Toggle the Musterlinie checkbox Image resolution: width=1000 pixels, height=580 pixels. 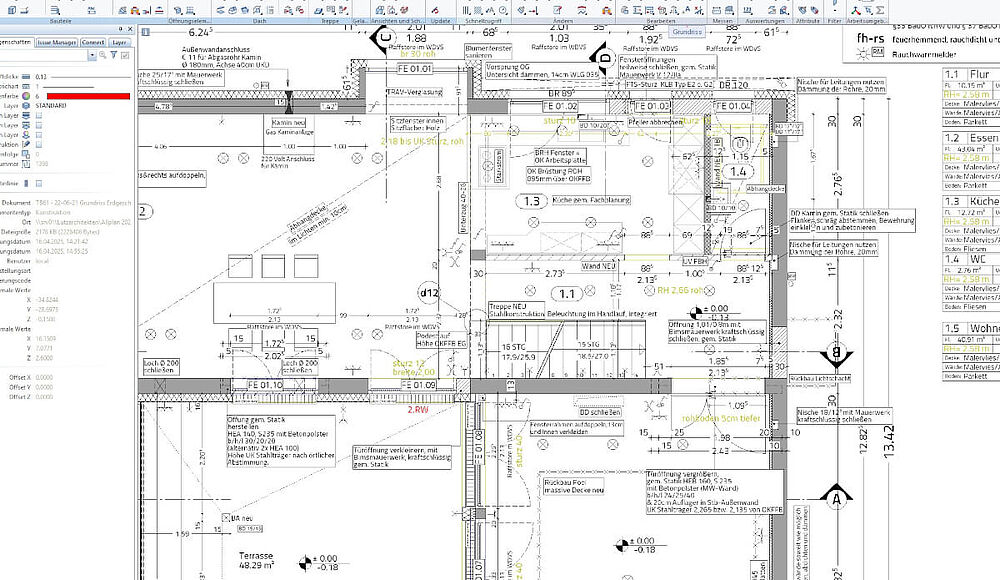pos(39,183)
